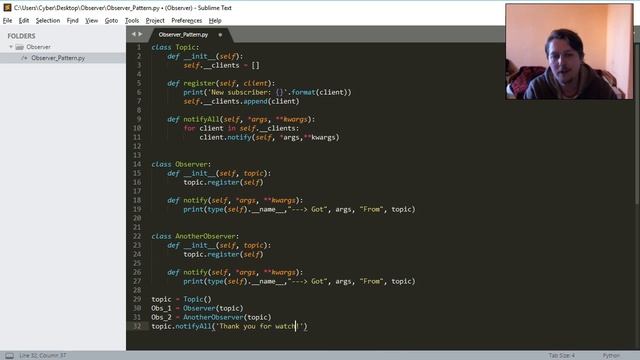Click 'Obs_1 = Observer(topic)' line
Screen dimensions: 640x360
[x=197, y=308]
